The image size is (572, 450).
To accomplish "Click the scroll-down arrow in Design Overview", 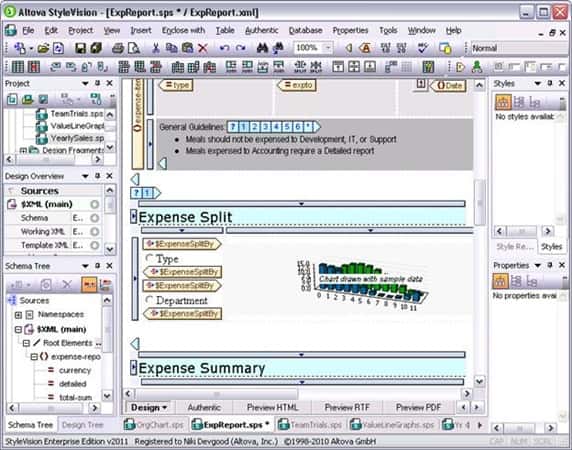I will (109, 249).
